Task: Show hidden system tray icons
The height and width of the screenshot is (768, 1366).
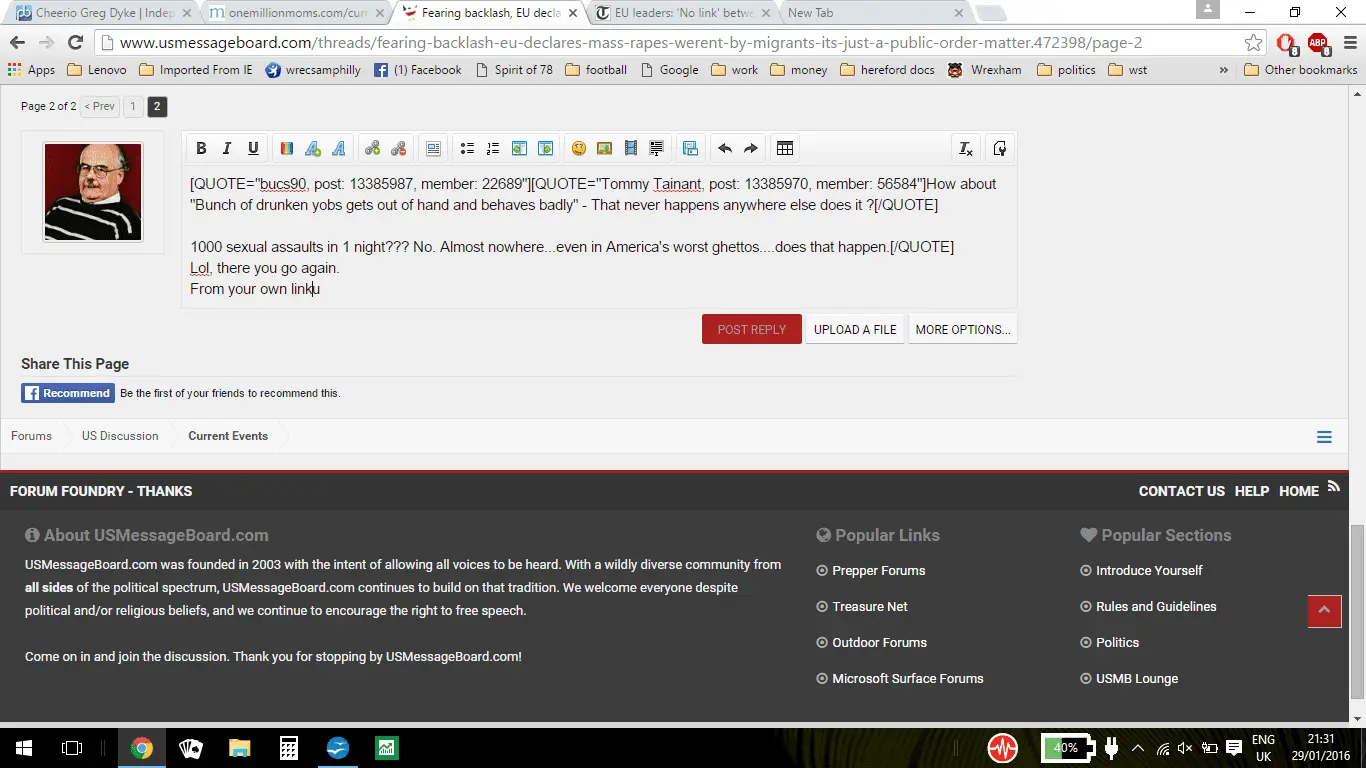Action: point(1138,748)
